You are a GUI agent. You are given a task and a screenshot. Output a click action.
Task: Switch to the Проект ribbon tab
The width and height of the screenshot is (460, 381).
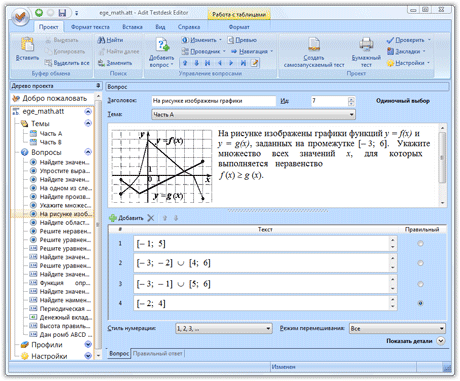[x=48, y=27]
